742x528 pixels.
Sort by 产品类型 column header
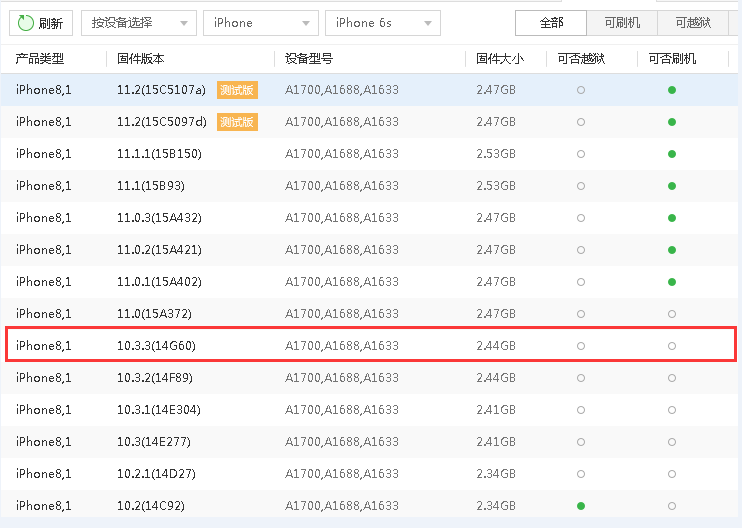[40, 59]
